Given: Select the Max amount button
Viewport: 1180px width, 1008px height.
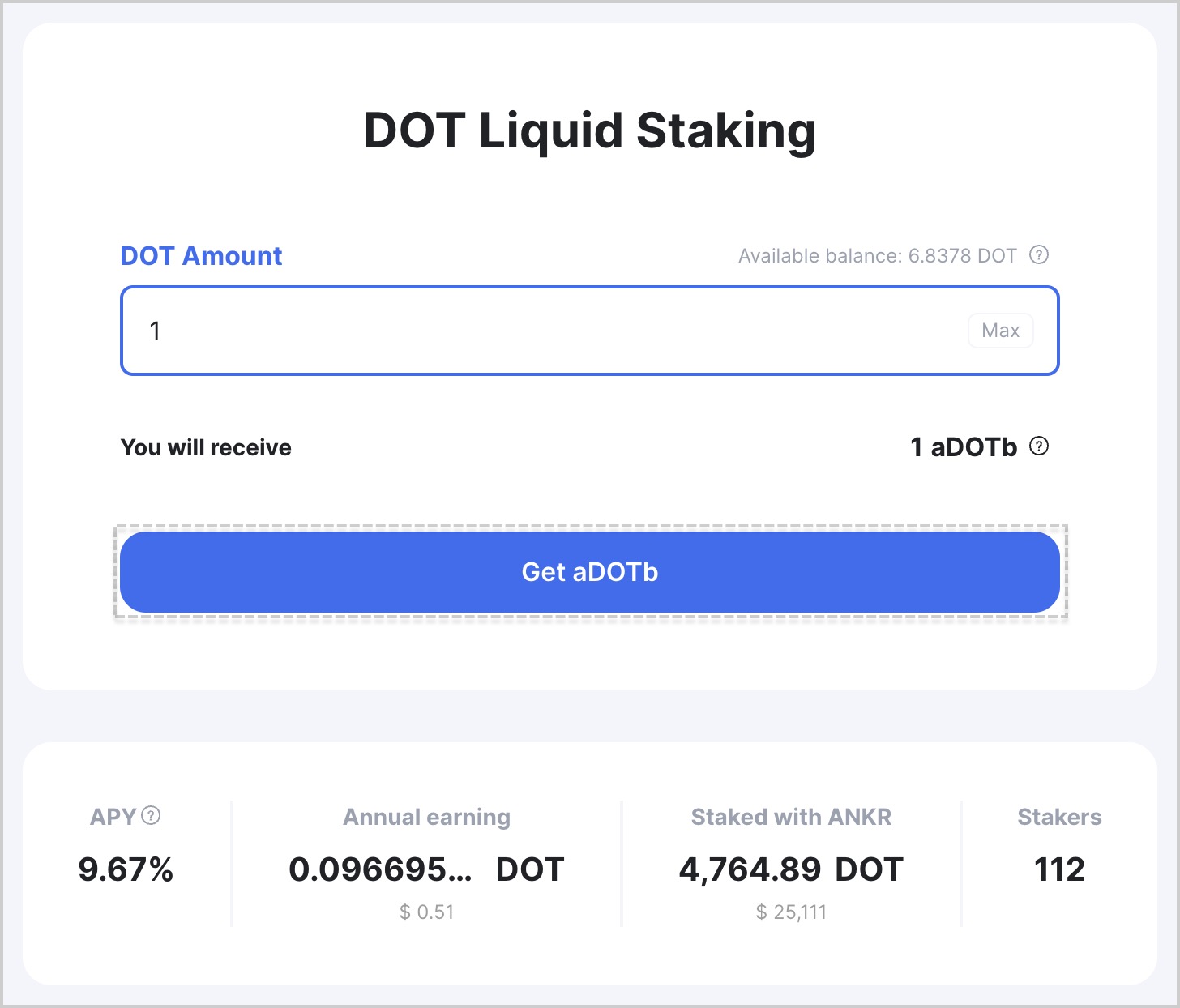Looking at the screenshot, I should coord(1001,331).
